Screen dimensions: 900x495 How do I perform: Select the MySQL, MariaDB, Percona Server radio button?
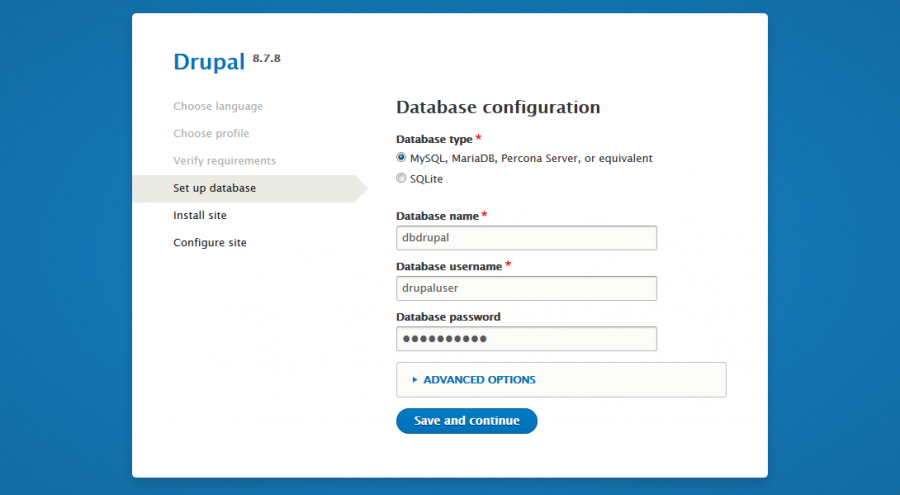click(401, 157)
